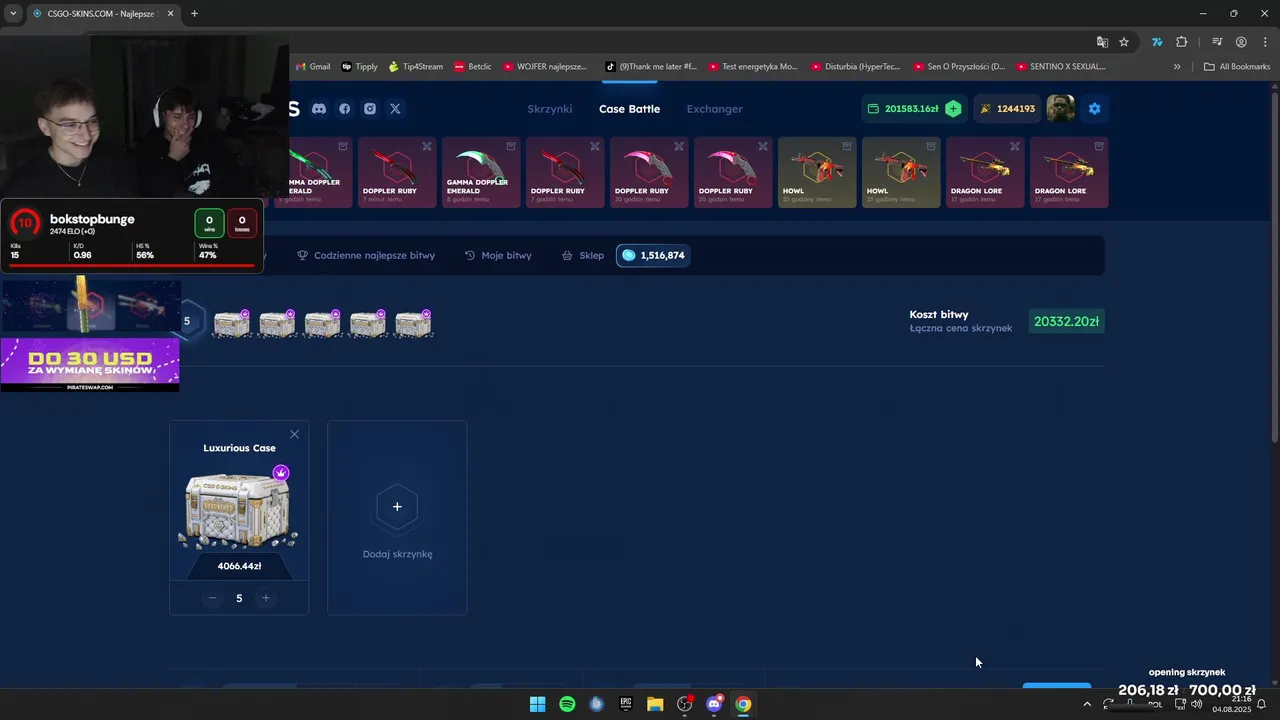Remove Luxurious Case with the X icon
The image size is (1280, 720).
click(x=294, y=434)
